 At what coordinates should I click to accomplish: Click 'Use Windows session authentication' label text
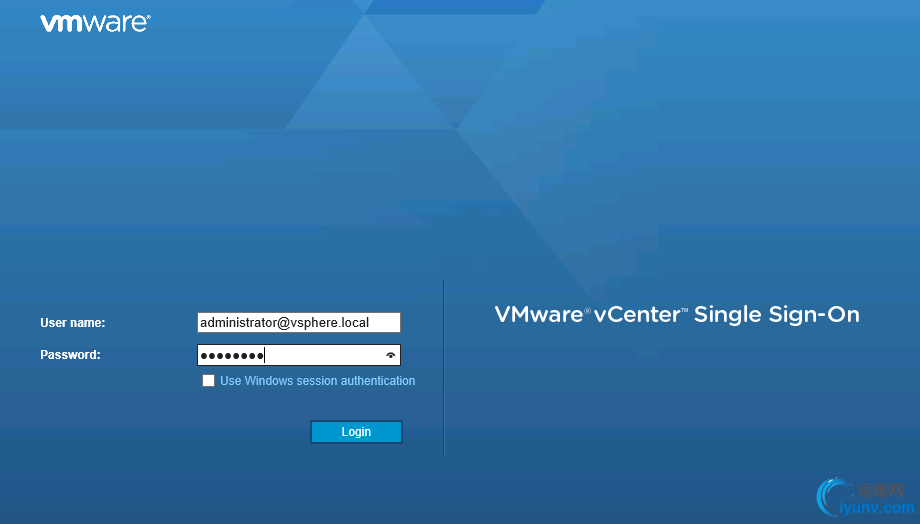click(x=317, y=381)
